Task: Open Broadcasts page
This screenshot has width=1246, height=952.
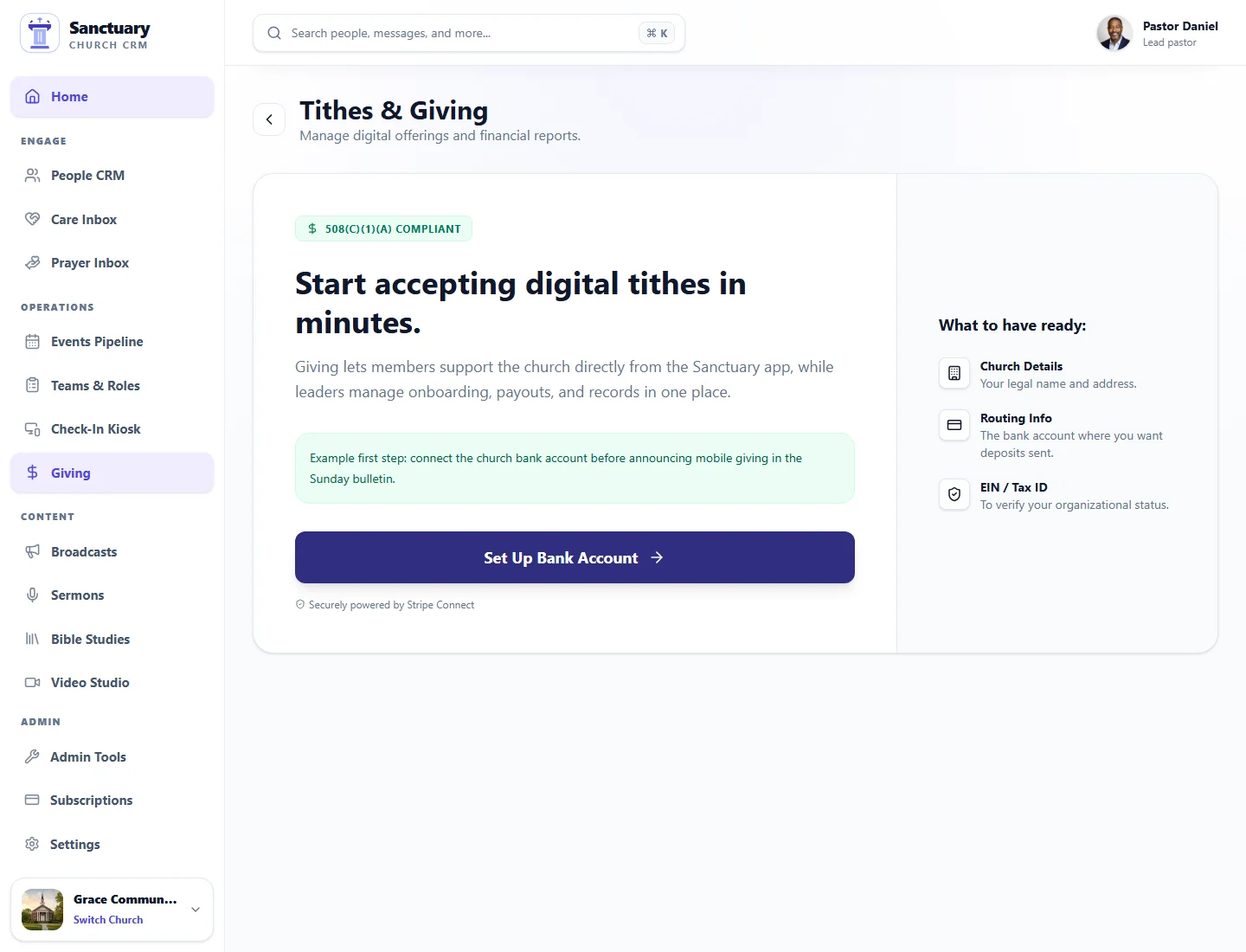Action: pyautogui.click(x=112, y=551)
